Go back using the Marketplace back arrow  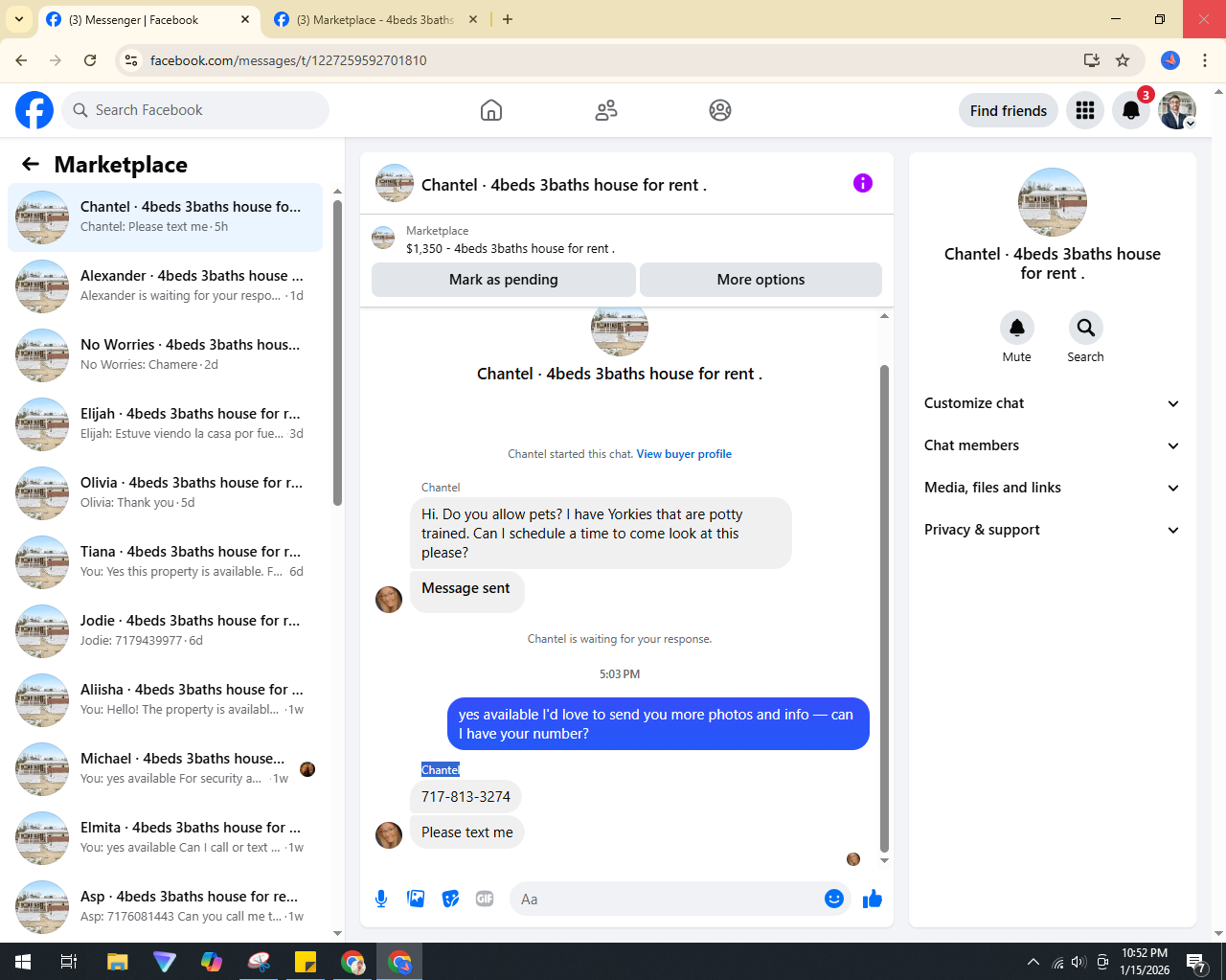coord(31,164)
